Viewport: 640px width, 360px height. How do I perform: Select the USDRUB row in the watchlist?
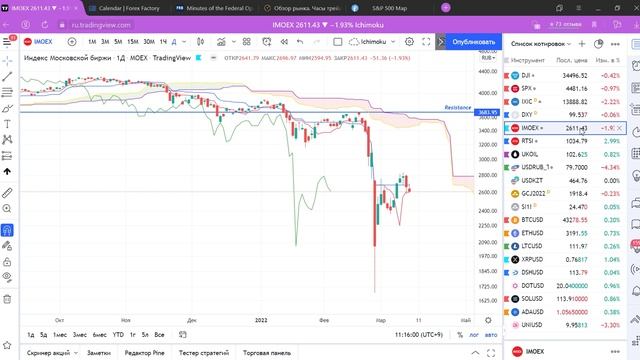pos(565,167)
